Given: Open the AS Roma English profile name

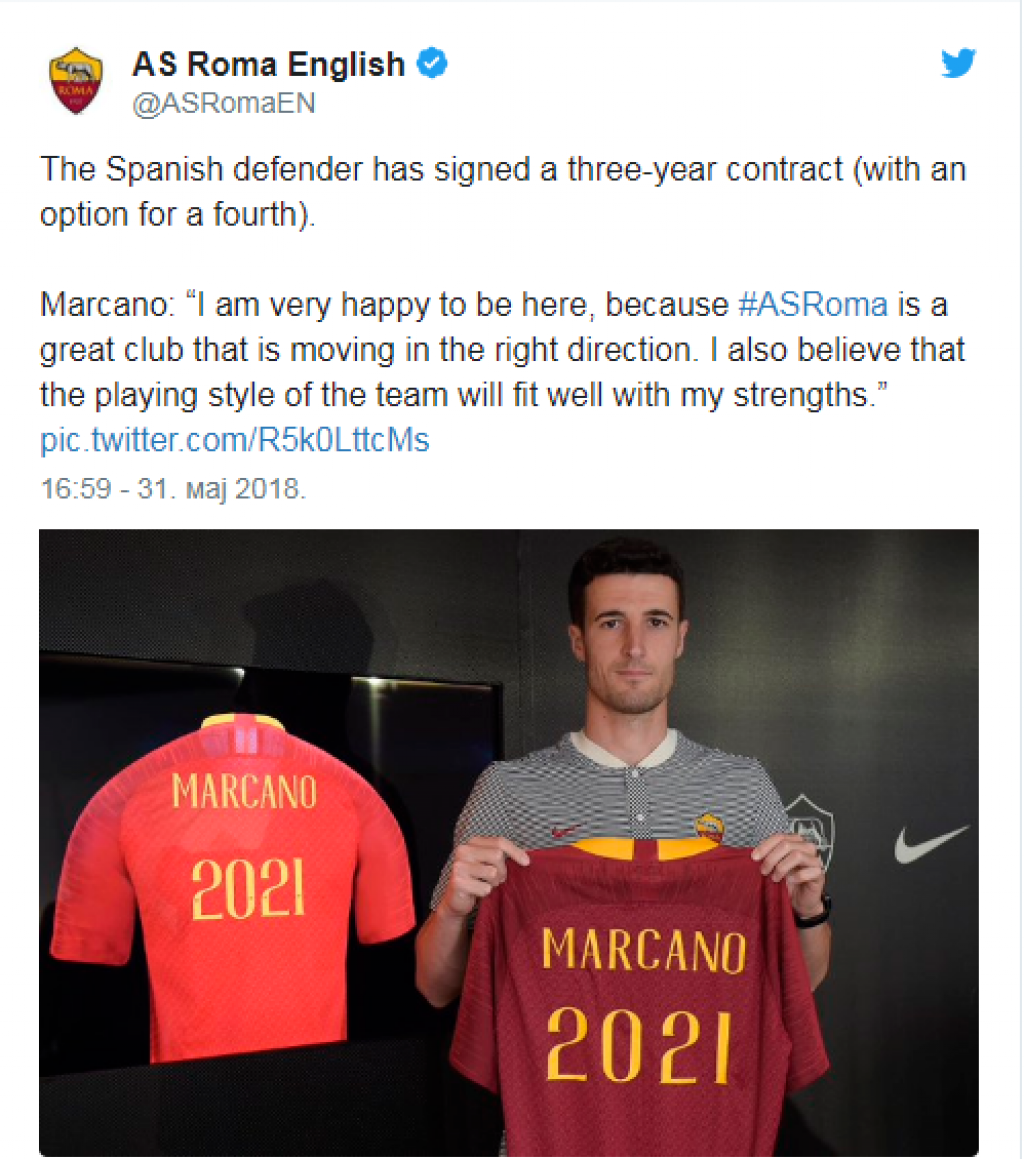Looking at the screenshot, I should click(268, 64).
